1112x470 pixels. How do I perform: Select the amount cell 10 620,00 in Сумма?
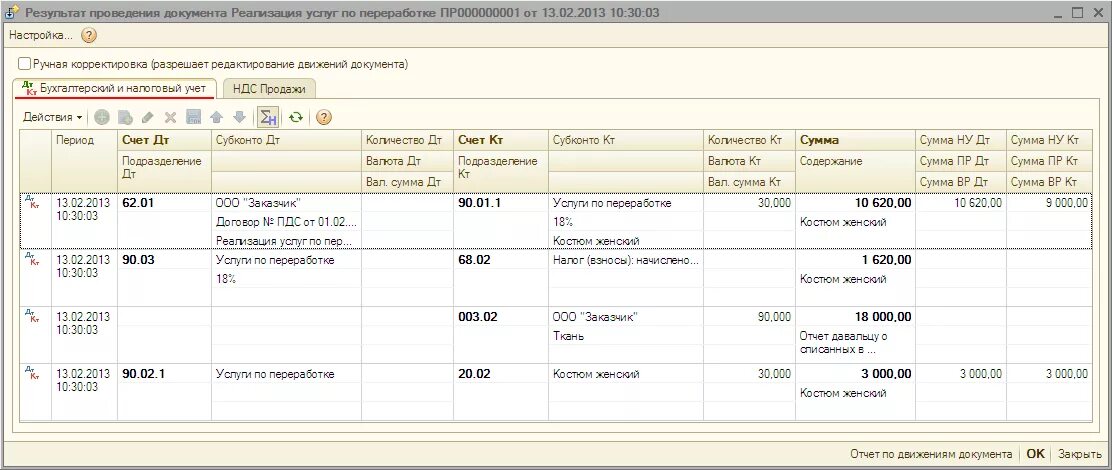tap(855, 203)
